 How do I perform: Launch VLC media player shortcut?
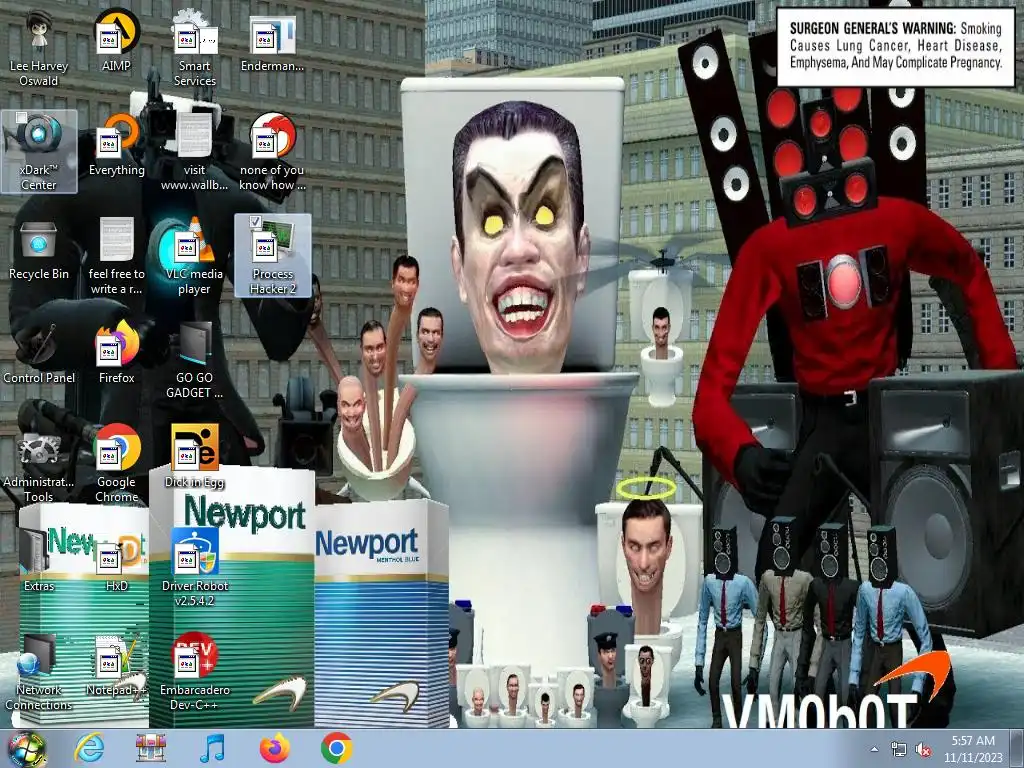(194, 256)
